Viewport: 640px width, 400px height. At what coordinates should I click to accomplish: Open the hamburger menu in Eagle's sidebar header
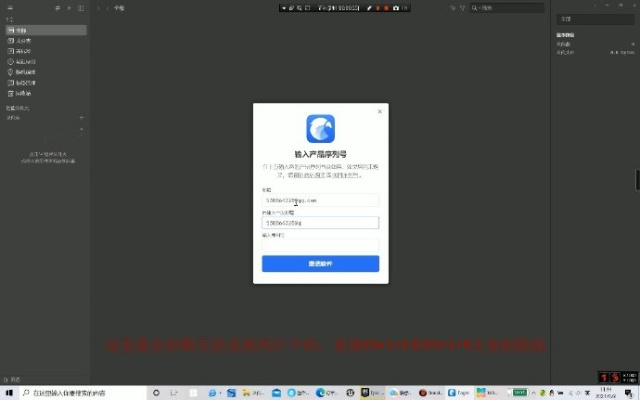(10, 8)
